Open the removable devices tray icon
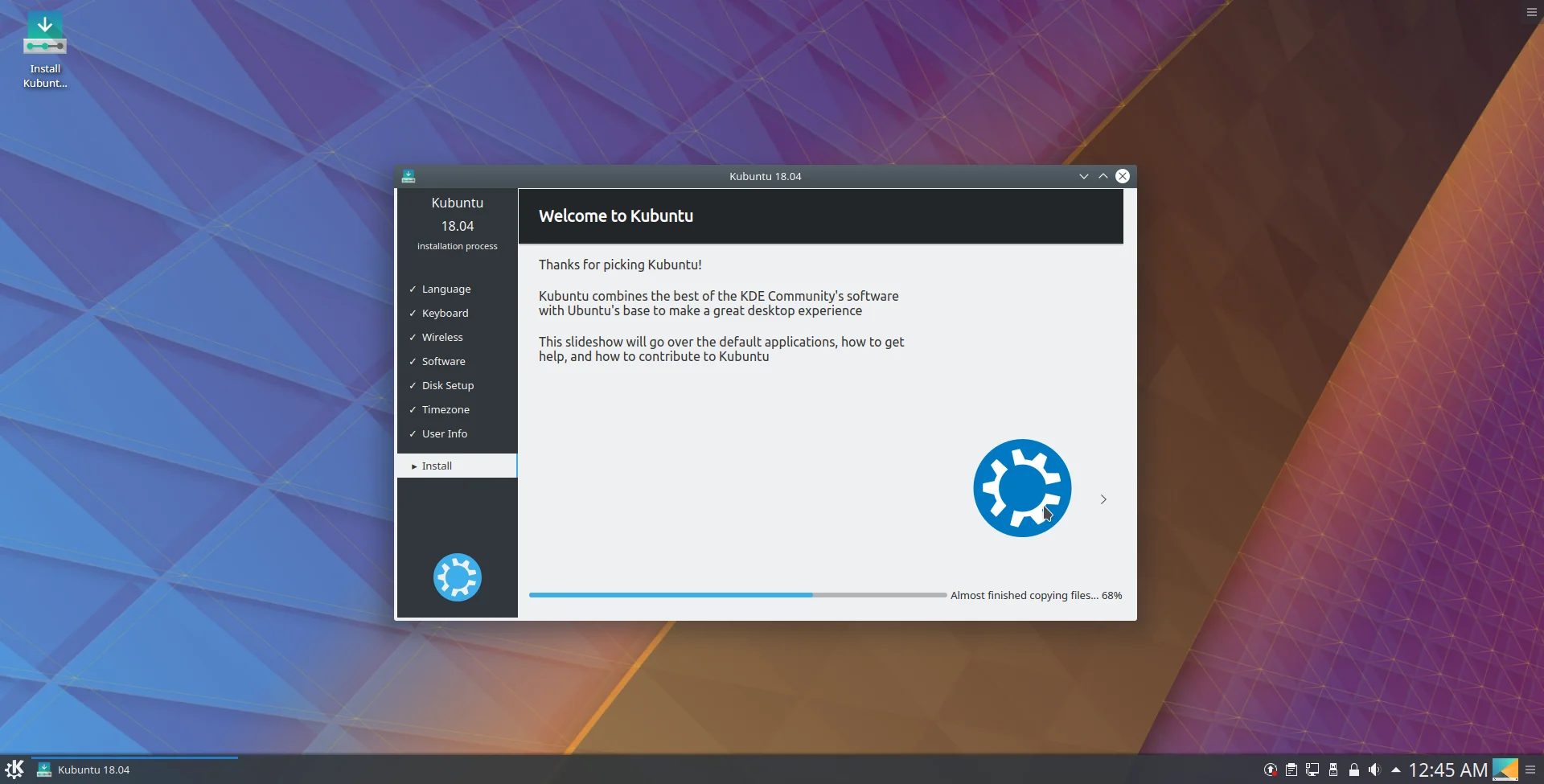 pyautogui.click(x=1333, y=770)
